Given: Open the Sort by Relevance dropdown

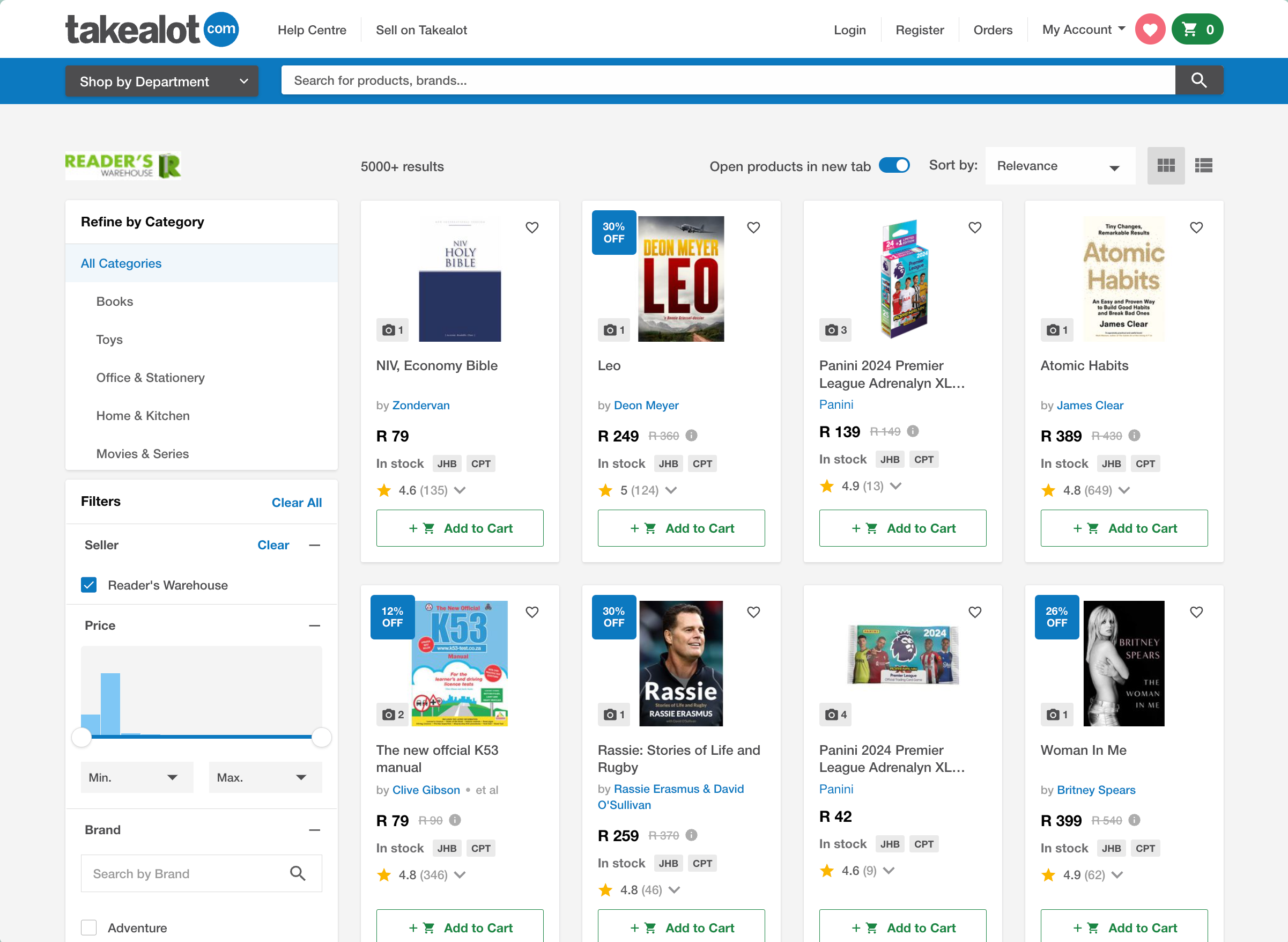Looking at the screenshot, I should [1059, 166].
